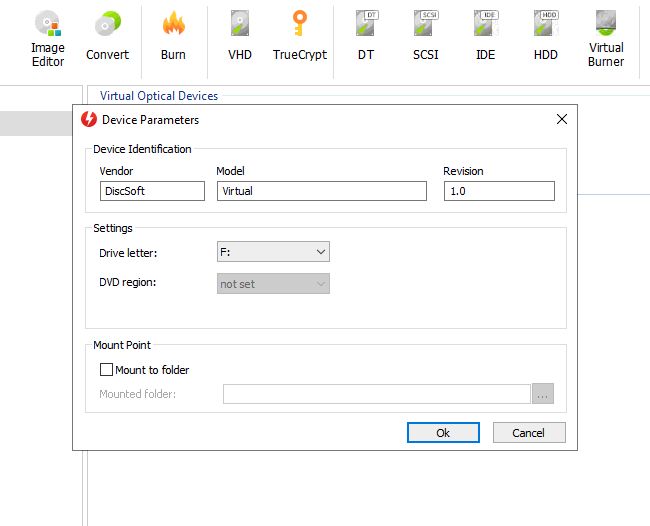The width and height of the screenshot is (650, 526).
Task: Open the TrueCrypt key tool
Action: 300,36
